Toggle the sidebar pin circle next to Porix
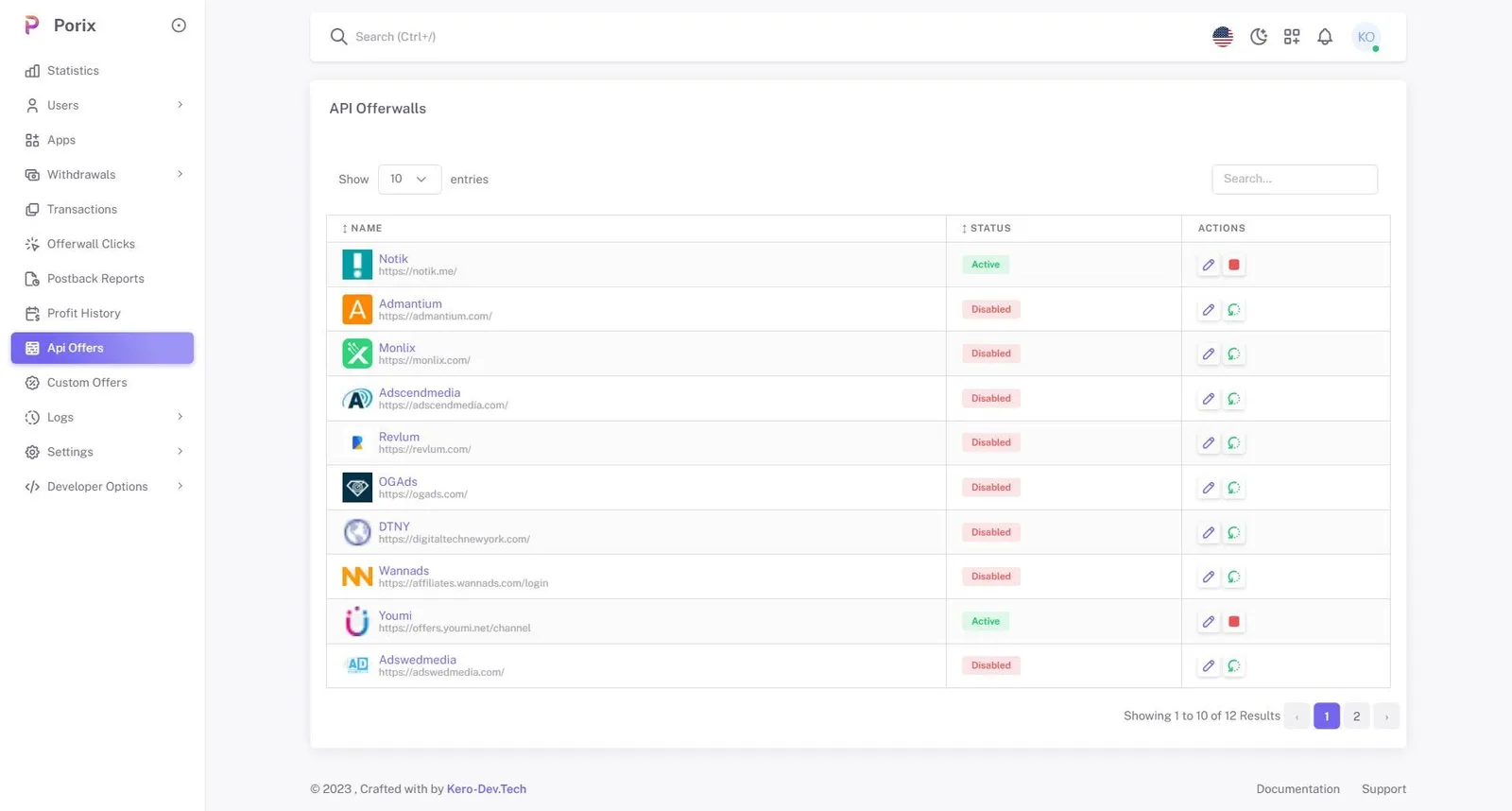This screenshot has width=1512, height=811. (179, 26)
